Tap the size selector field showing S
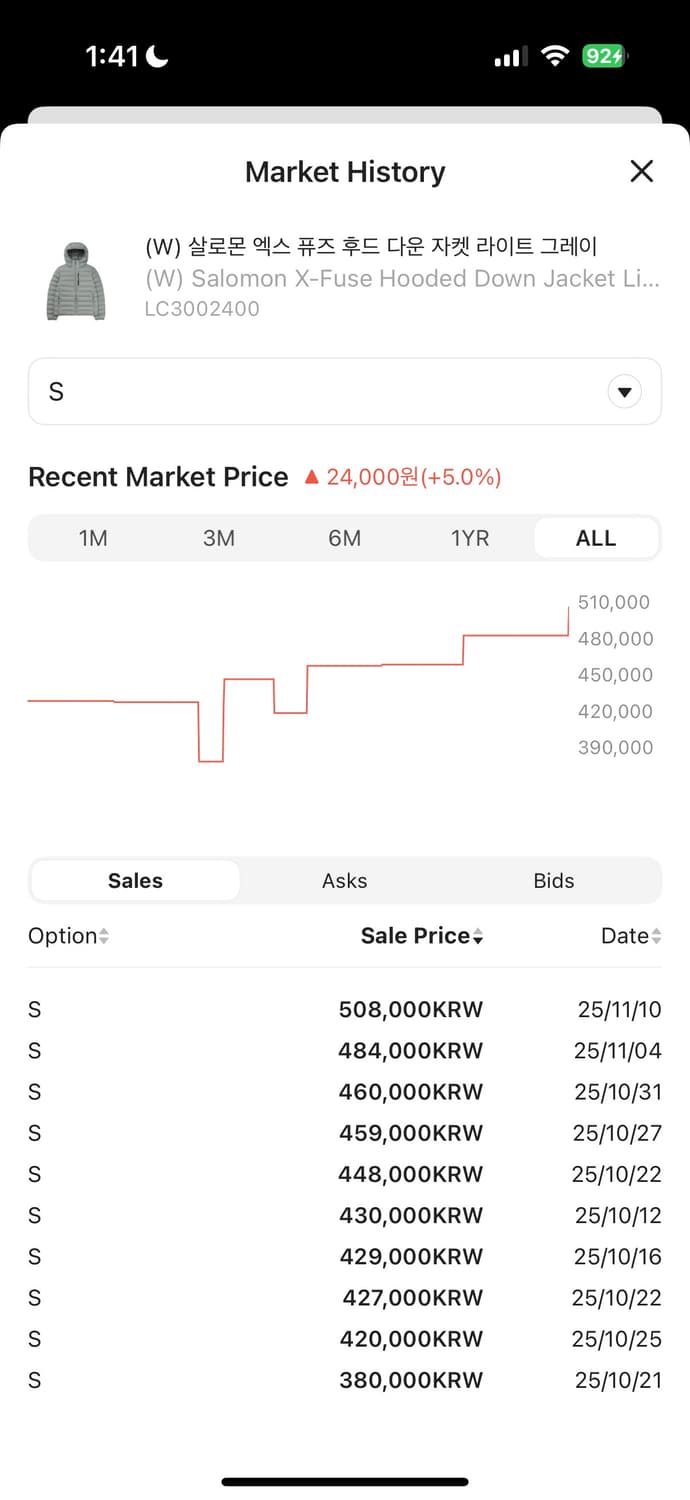This screenshot has height=1500, width=690. [x=320, y=392]
